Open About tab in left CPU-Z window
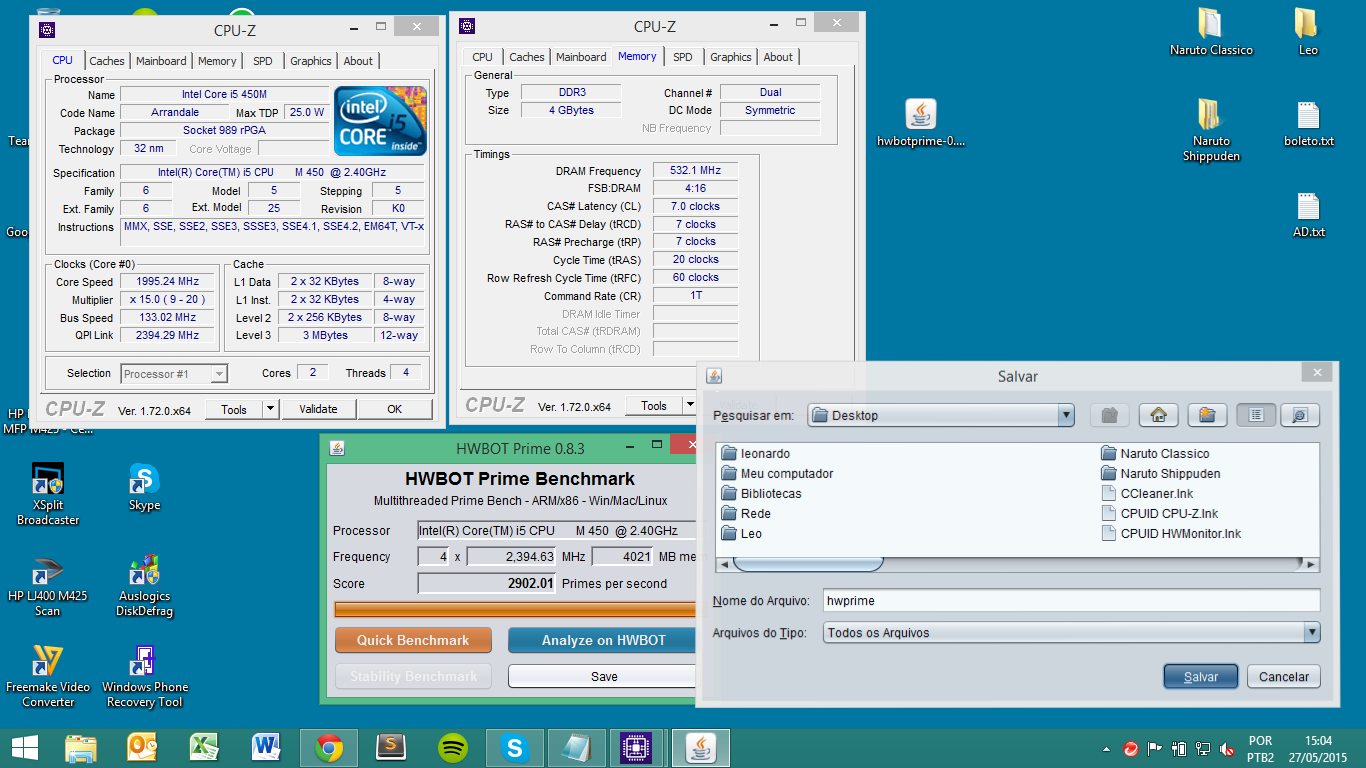1366x768 pixels. point(358,61)
